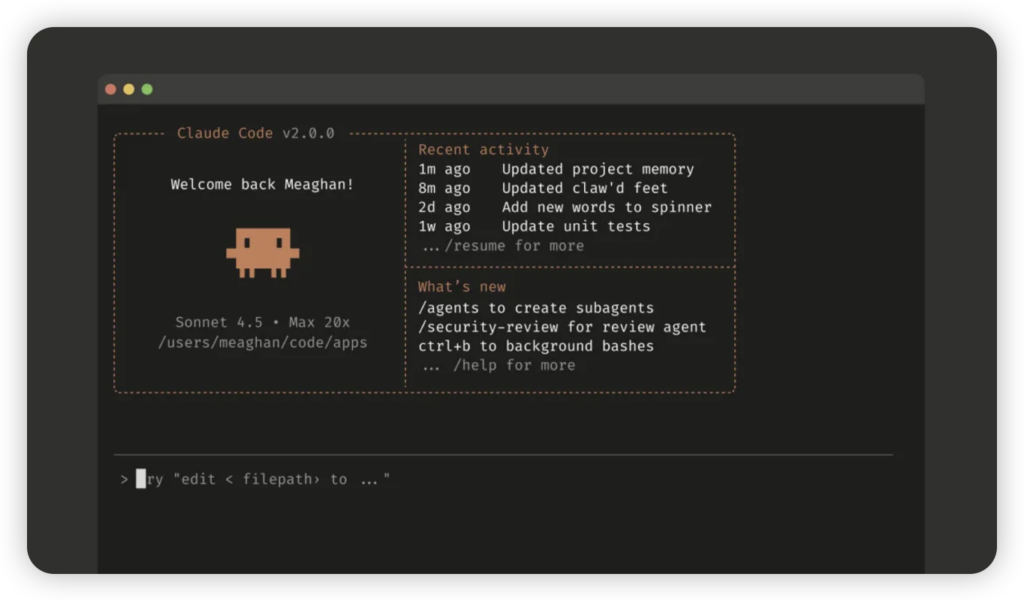
Task: Click the "ctrl+b to background bashes" tip
Action: pyautogui.click(x=535, y=346)
